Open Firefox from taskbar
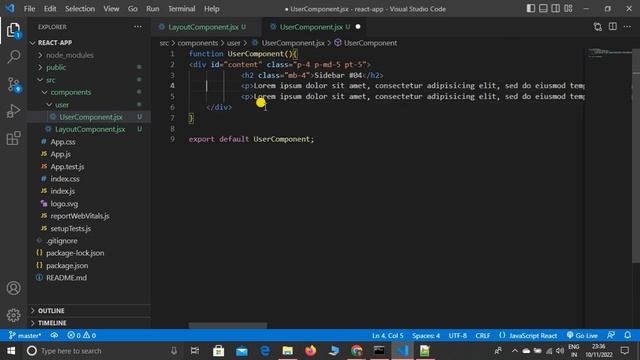Image resolution: width=640 pixels, height=360 pixels. click(311, 351)
